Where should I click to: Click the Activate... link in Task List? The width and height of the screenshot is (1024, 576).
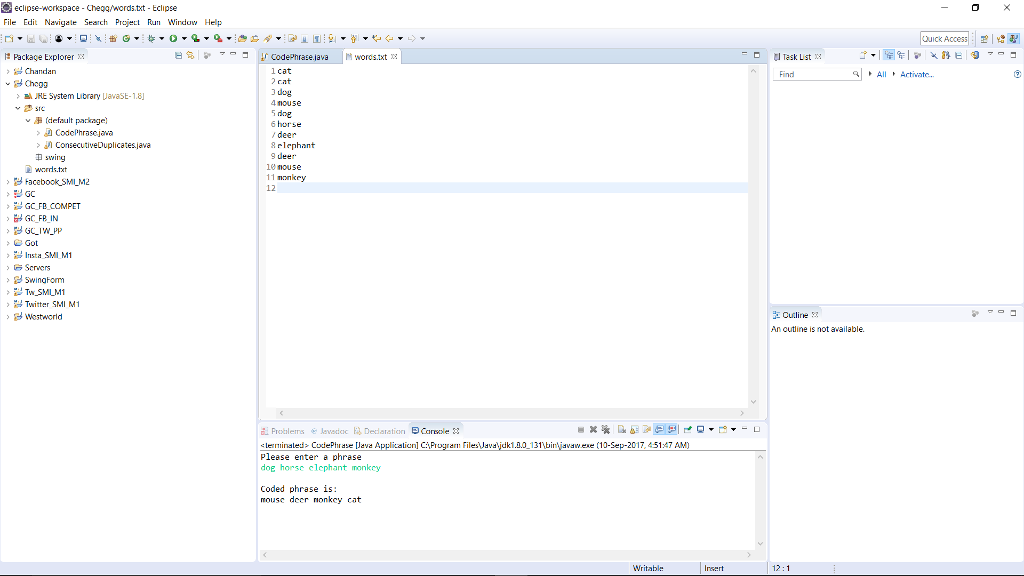(917, 74)
